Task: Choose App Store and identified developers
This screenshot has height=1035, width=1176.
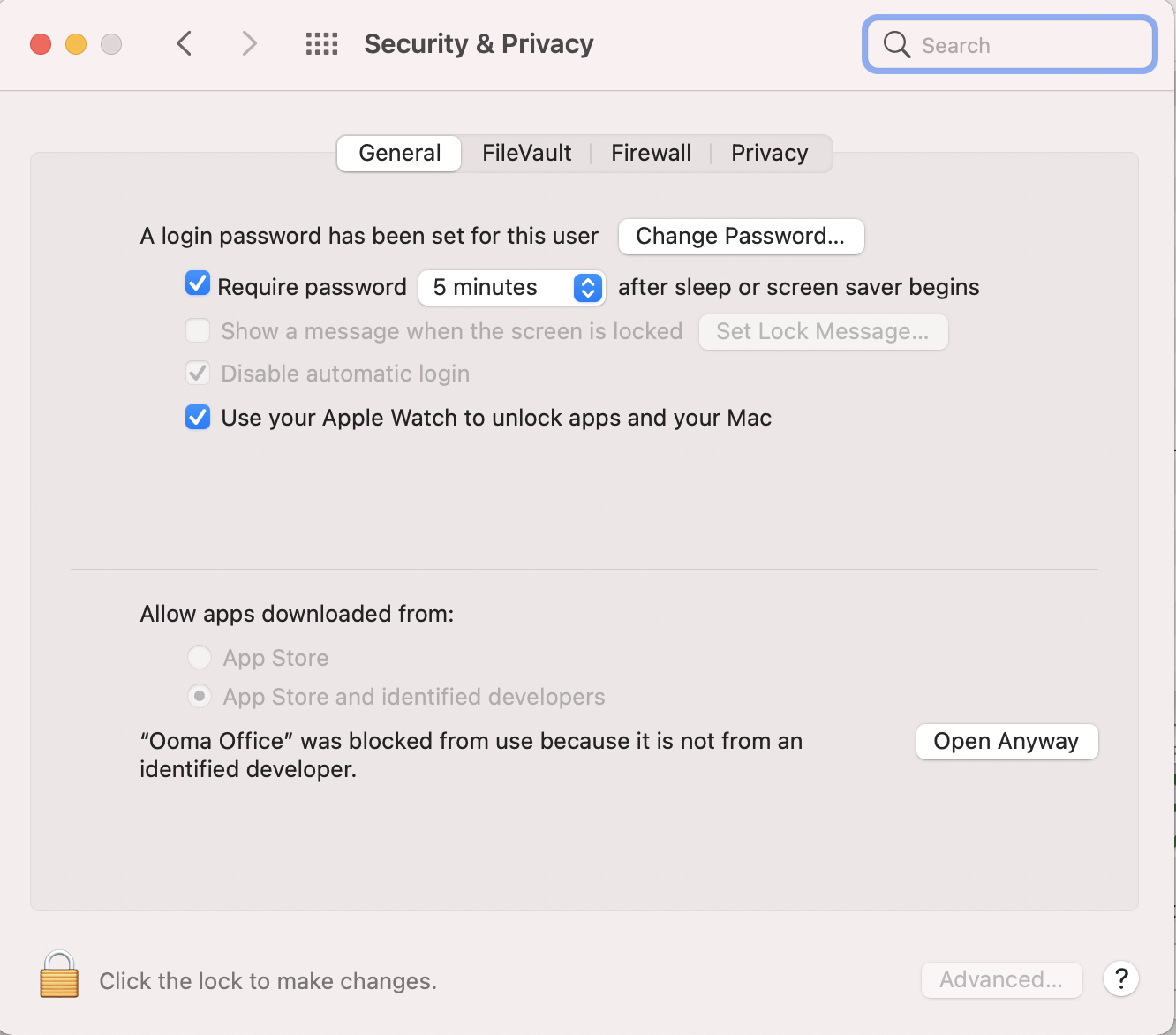Action: [x=200, y=697]
